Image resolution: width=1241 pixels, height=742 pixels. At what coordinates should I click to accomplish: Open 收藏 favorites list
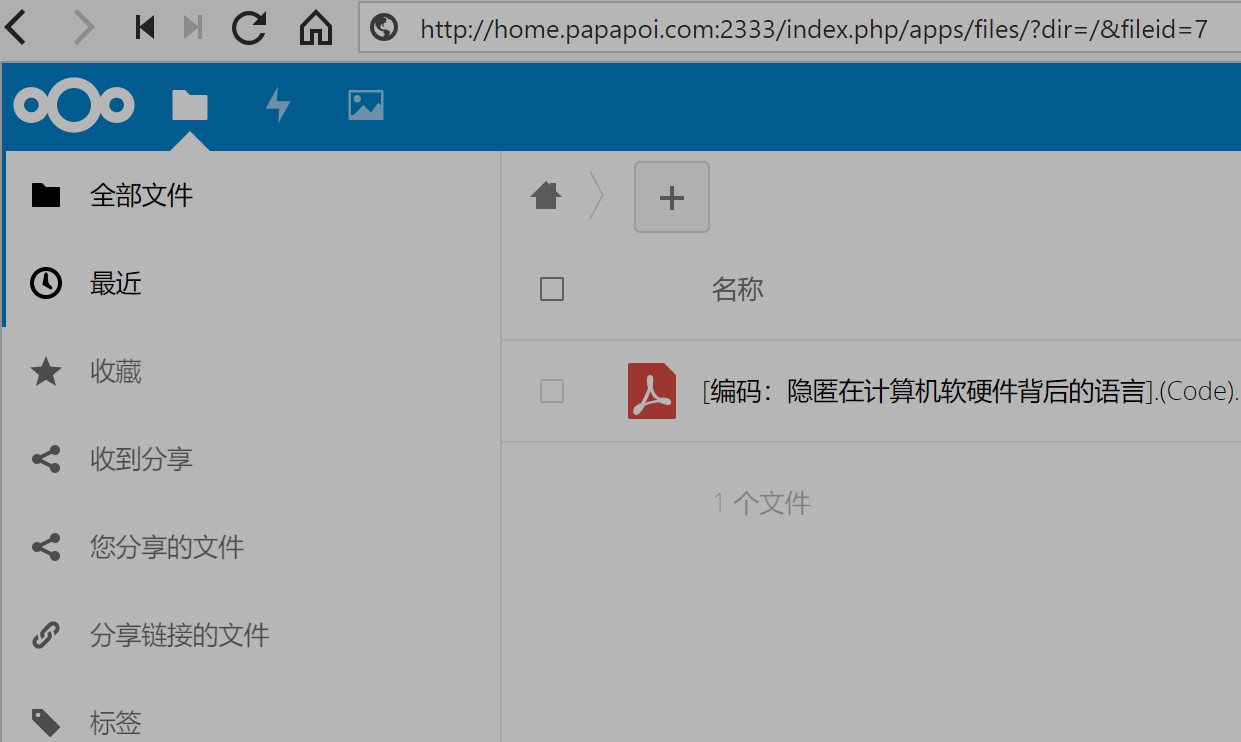point(116,372)
